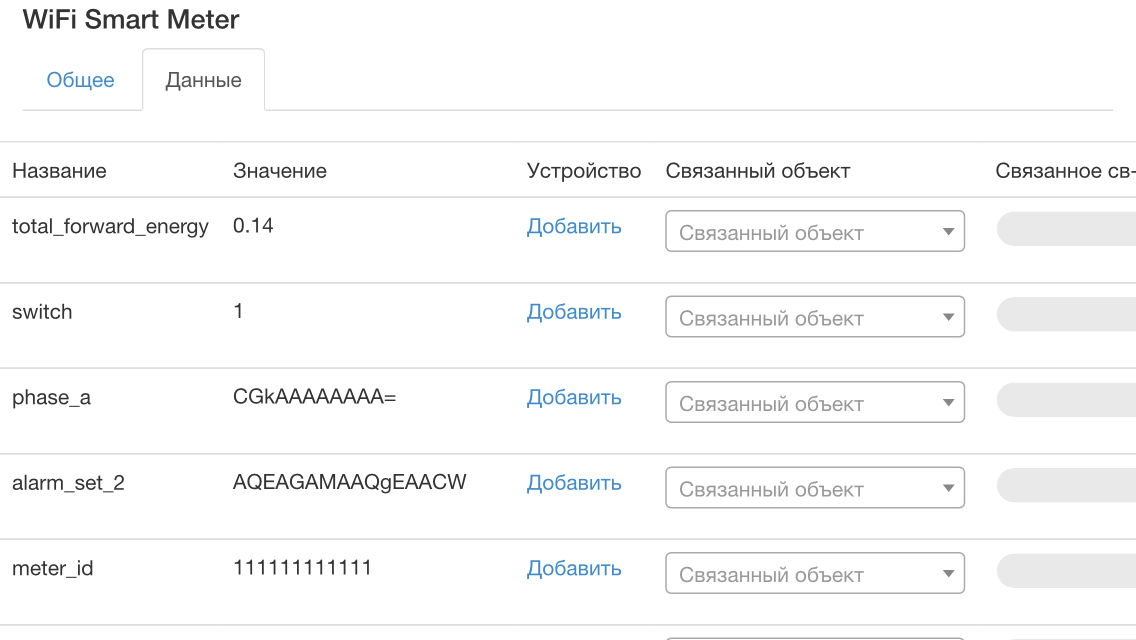The image size is (1136, 640).
Task: Expand Связанный объект dropdown in meter_id row
Action: [814, 573]
